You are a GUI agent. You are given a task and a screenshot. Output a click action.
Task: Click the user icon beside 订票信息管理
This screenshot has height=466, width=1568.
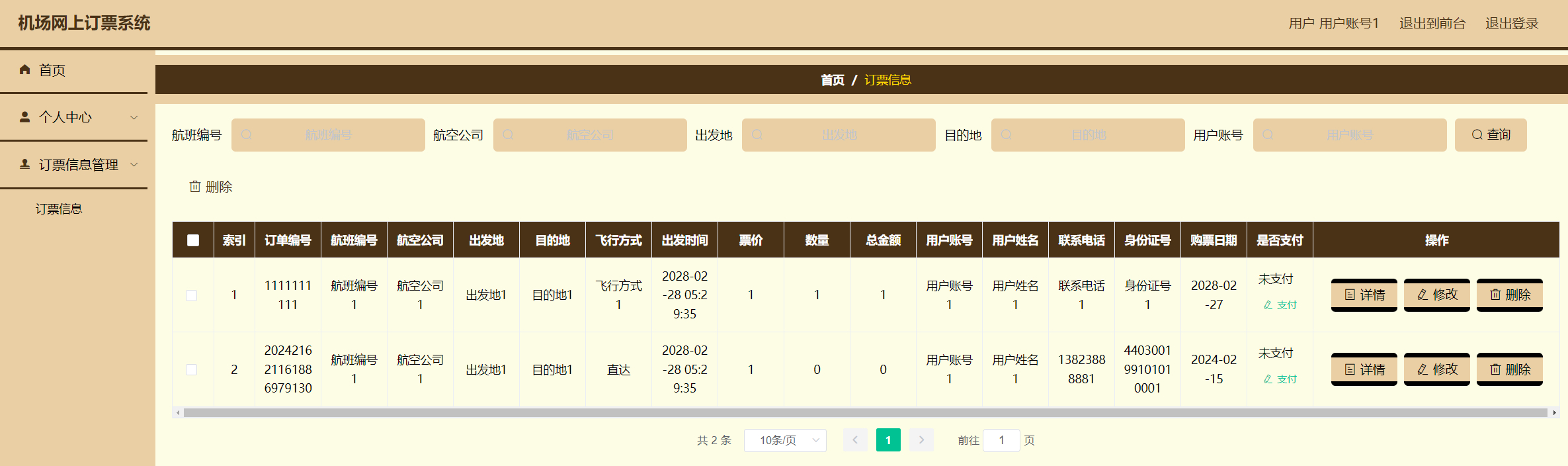point(25,164)
